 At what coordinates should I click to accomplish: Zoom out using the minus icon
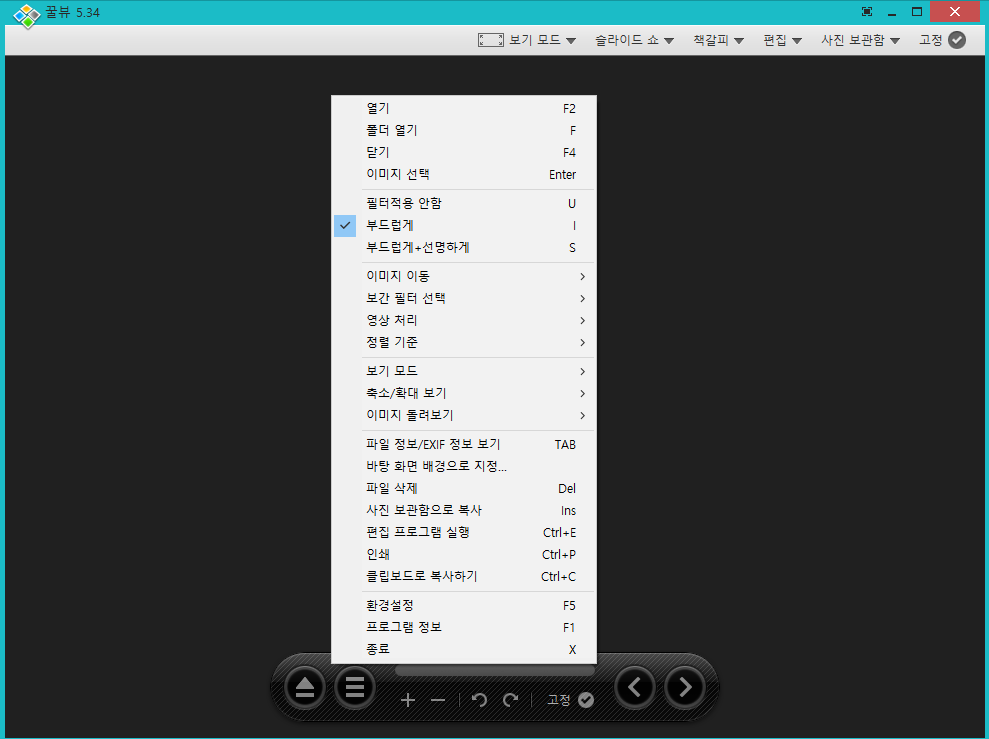pyautogui.click(x=437, y=700)
